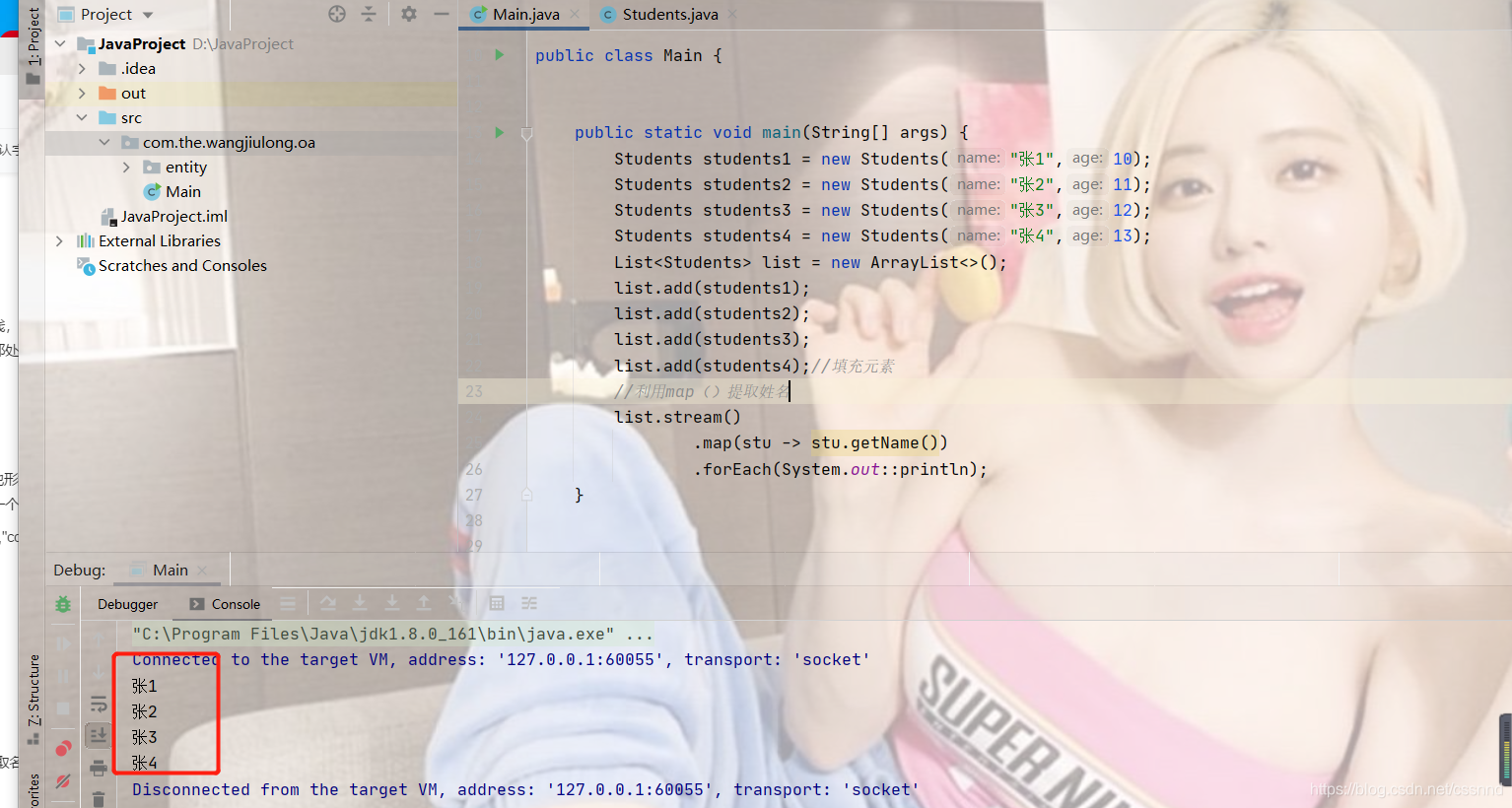
Task: Collapse the JavaProject root node
Action: point(60,43)
